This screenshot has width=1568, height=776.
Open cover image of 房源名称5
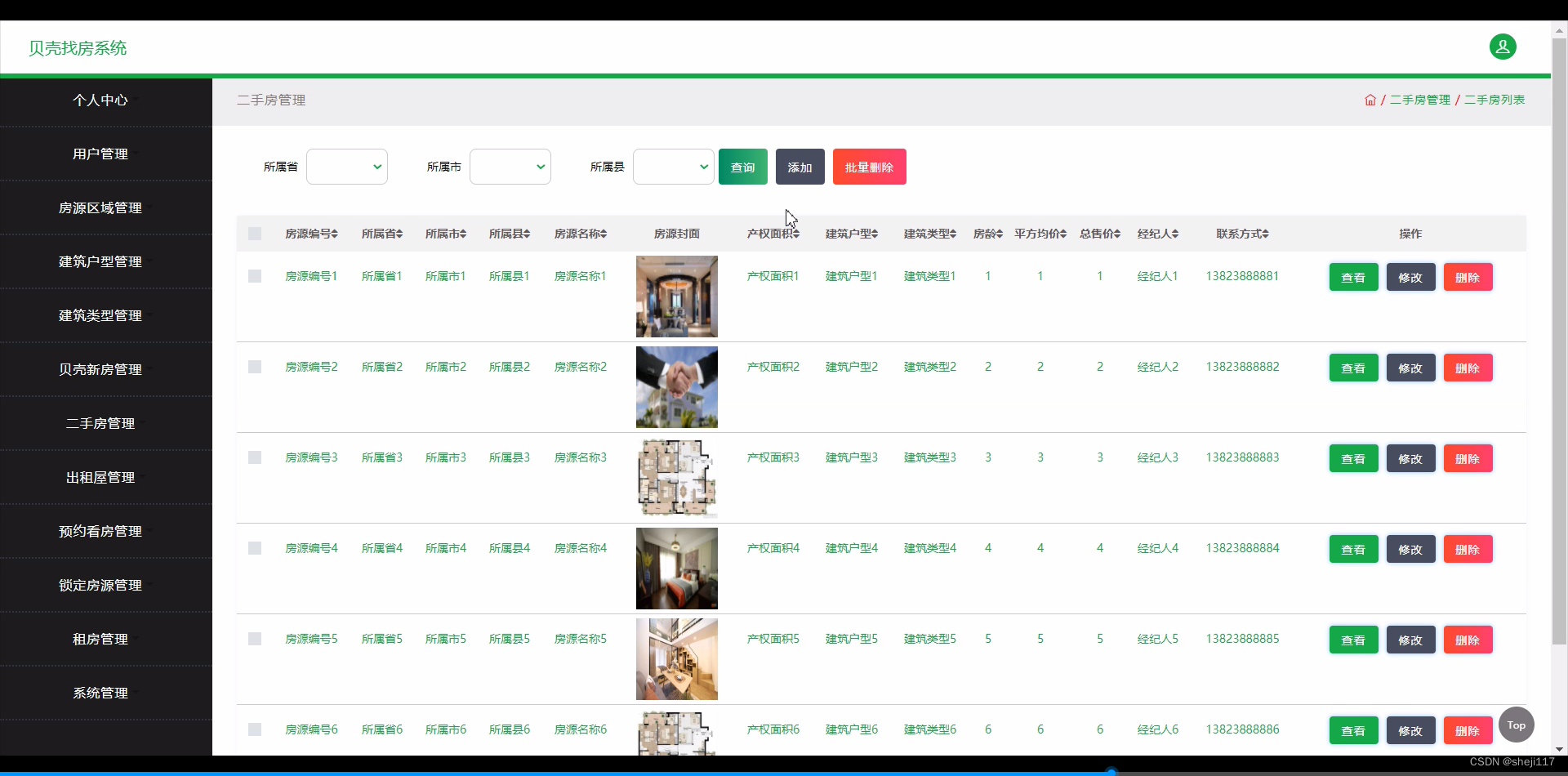677,659
